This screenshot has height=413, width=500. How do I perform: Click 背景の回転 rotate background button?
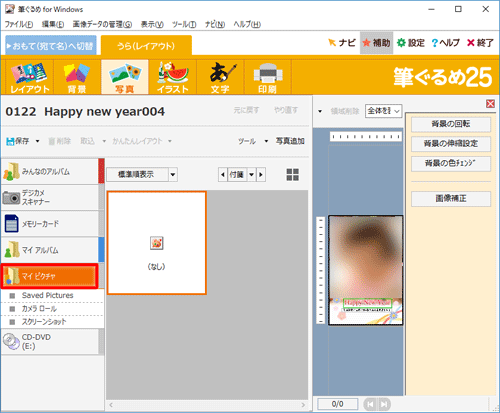pyautogui.click(x=451, y=124)
